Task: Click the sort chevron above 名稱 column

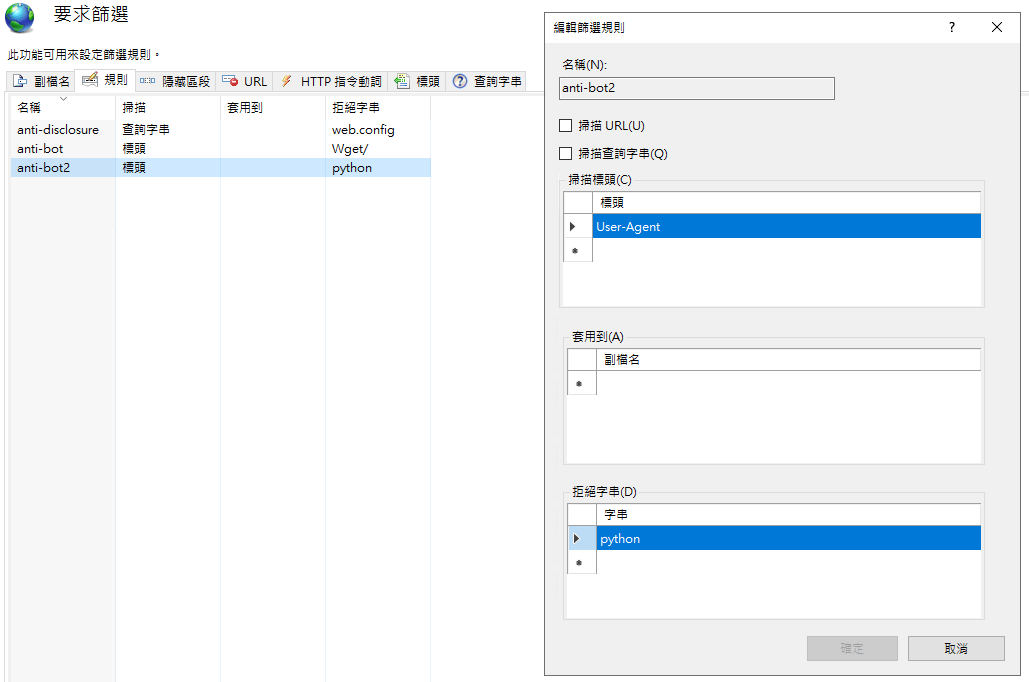Action: [63, 99]
